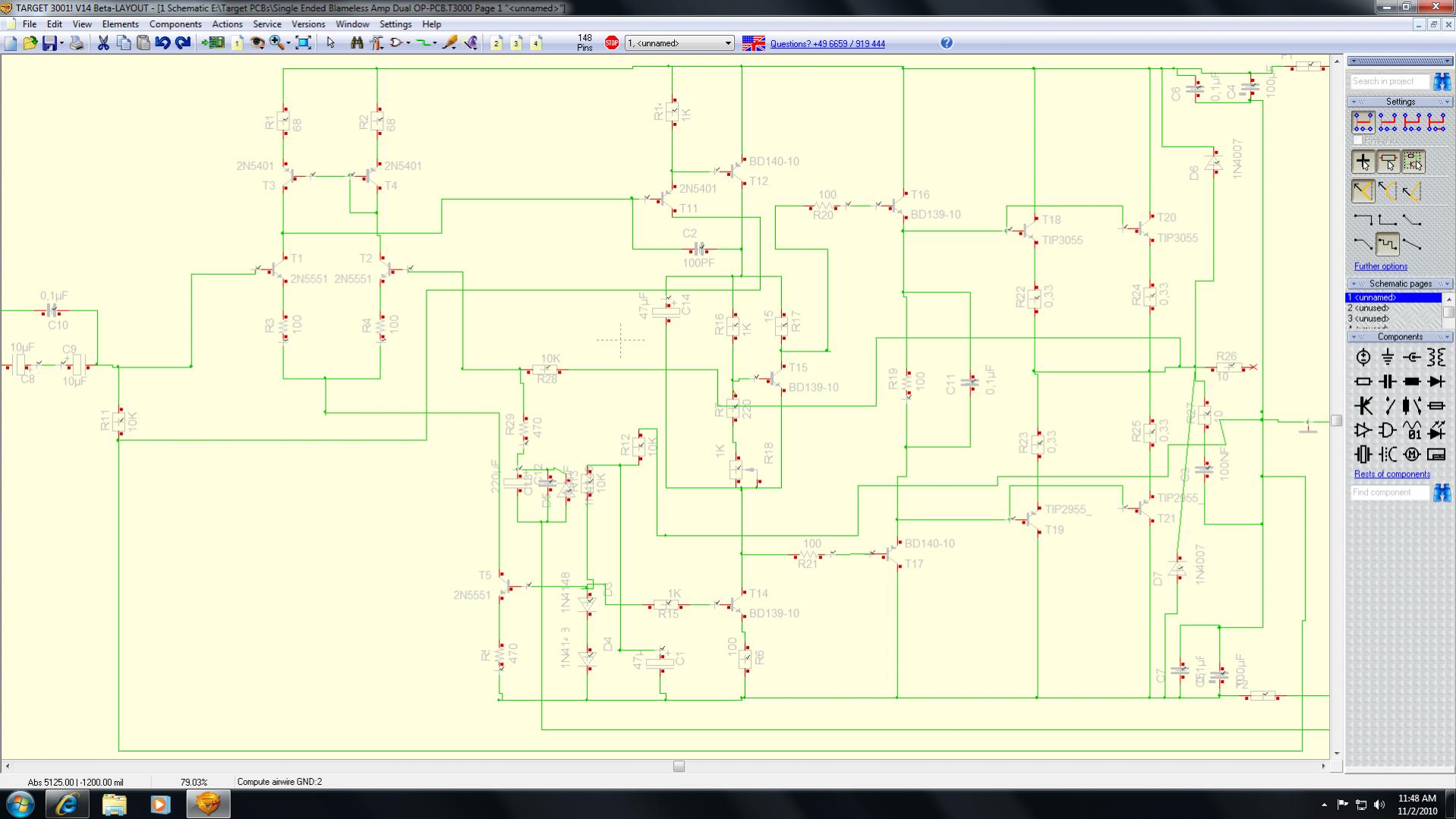Open dropdown arrow beside zoom magnifier
Image resolution: width=1456 pixels, height=819 pixels.
[288, 43]
